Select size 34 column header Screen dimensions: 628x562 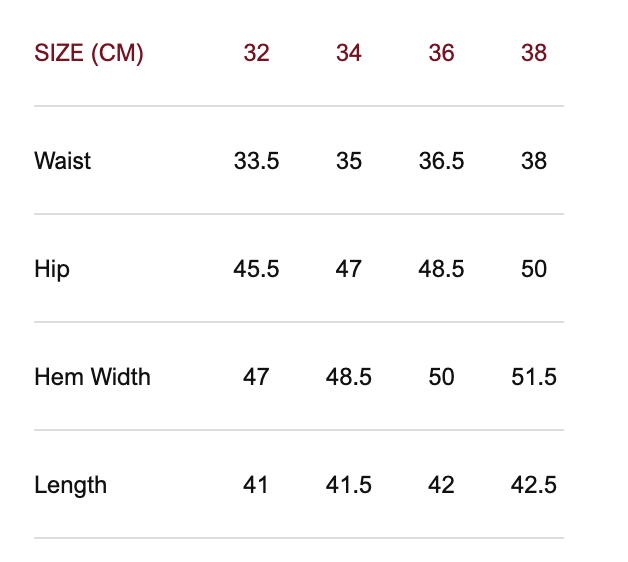349,53
